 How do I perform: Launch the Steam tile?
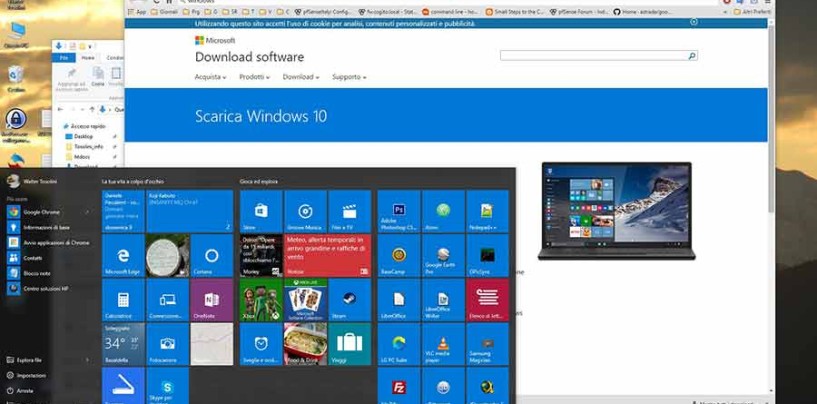coord(350,300)
